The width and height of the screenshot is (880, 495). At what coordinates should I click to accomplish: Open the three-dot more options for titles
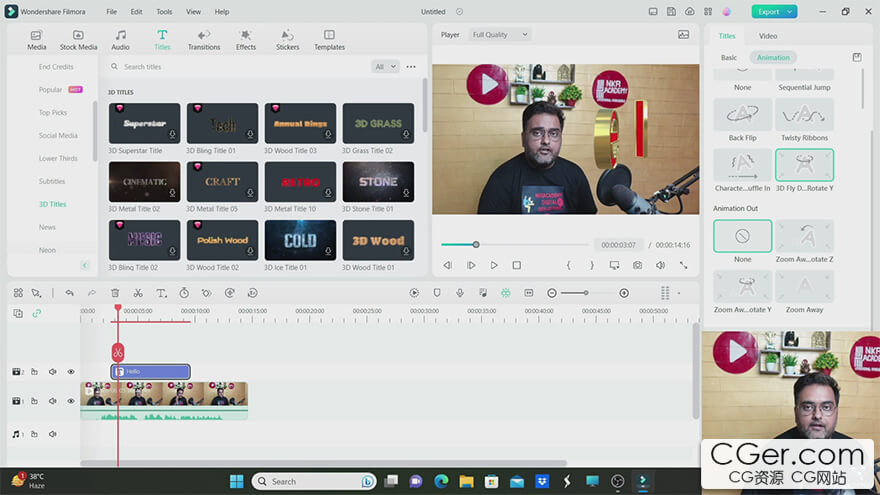point(411,67)
